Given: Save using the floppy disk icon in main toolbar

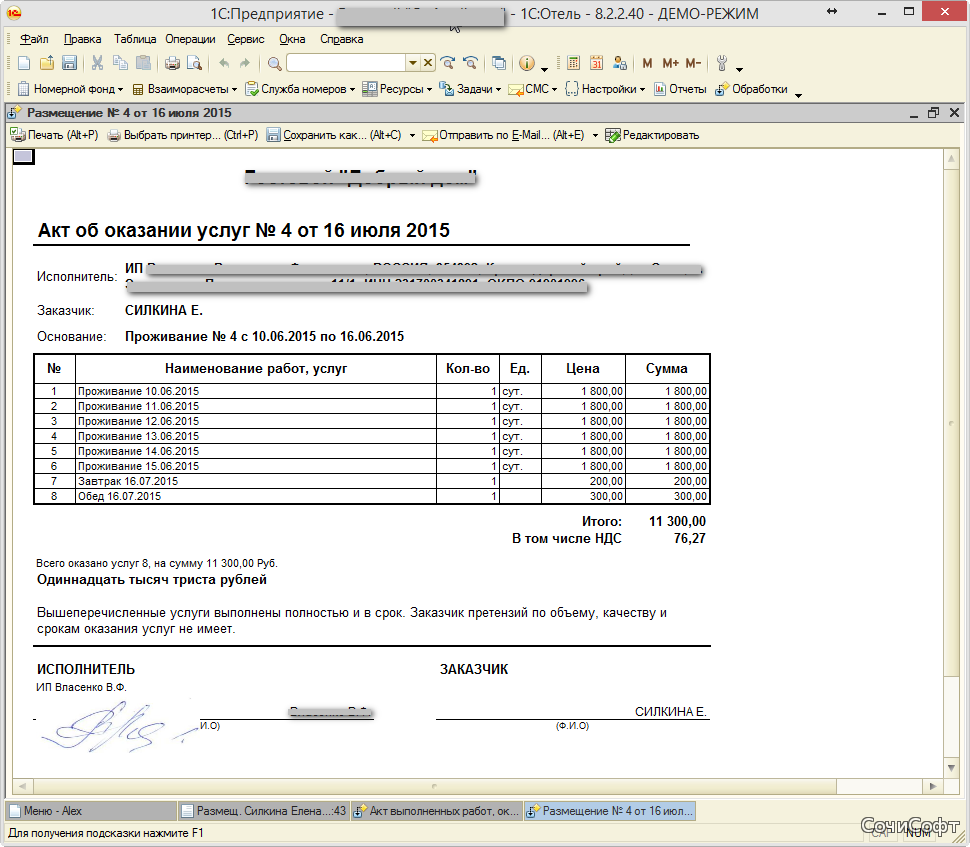Looking at the screenshot, I should [x=69, y=63].
